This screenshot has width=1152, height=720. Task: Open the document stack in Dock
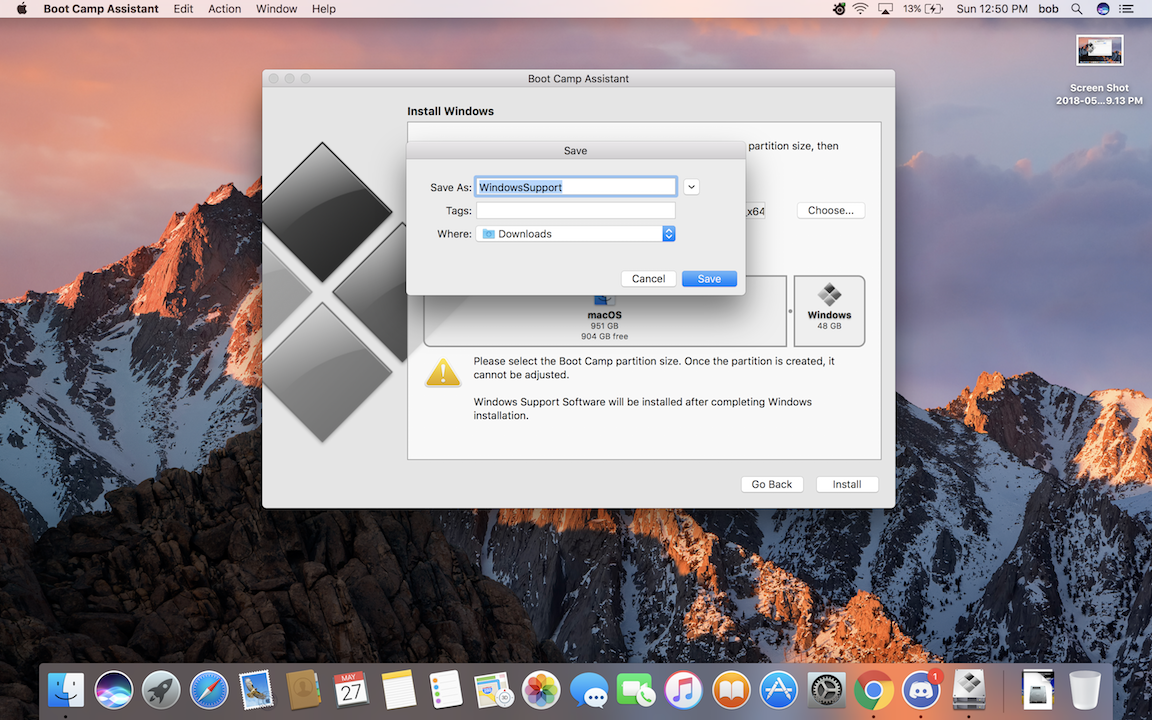pyautogui.click(x=1037, y=691)
